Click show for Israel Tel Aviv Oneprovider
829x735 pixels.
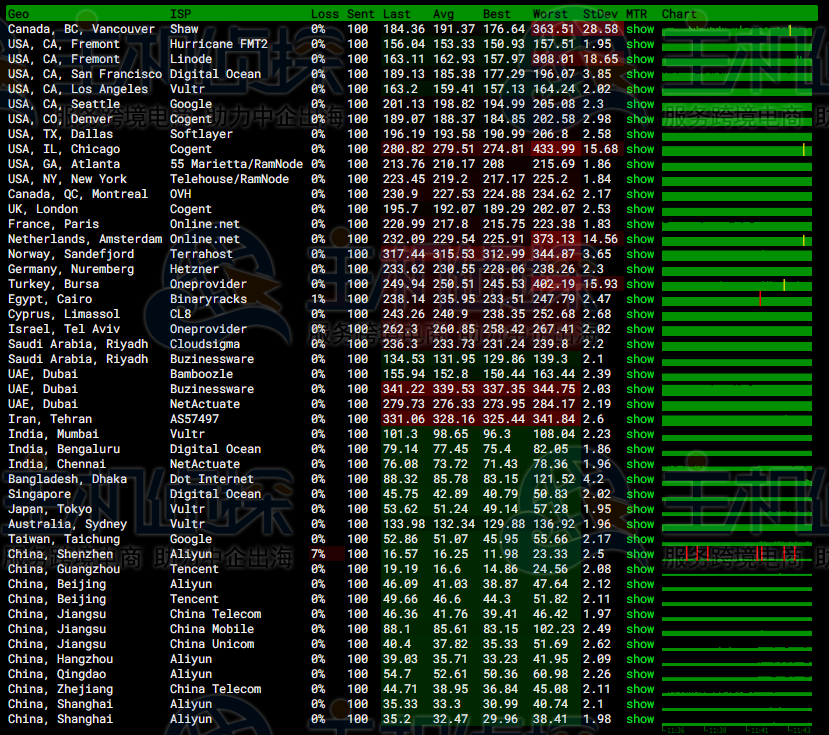[x=640, y=329]
